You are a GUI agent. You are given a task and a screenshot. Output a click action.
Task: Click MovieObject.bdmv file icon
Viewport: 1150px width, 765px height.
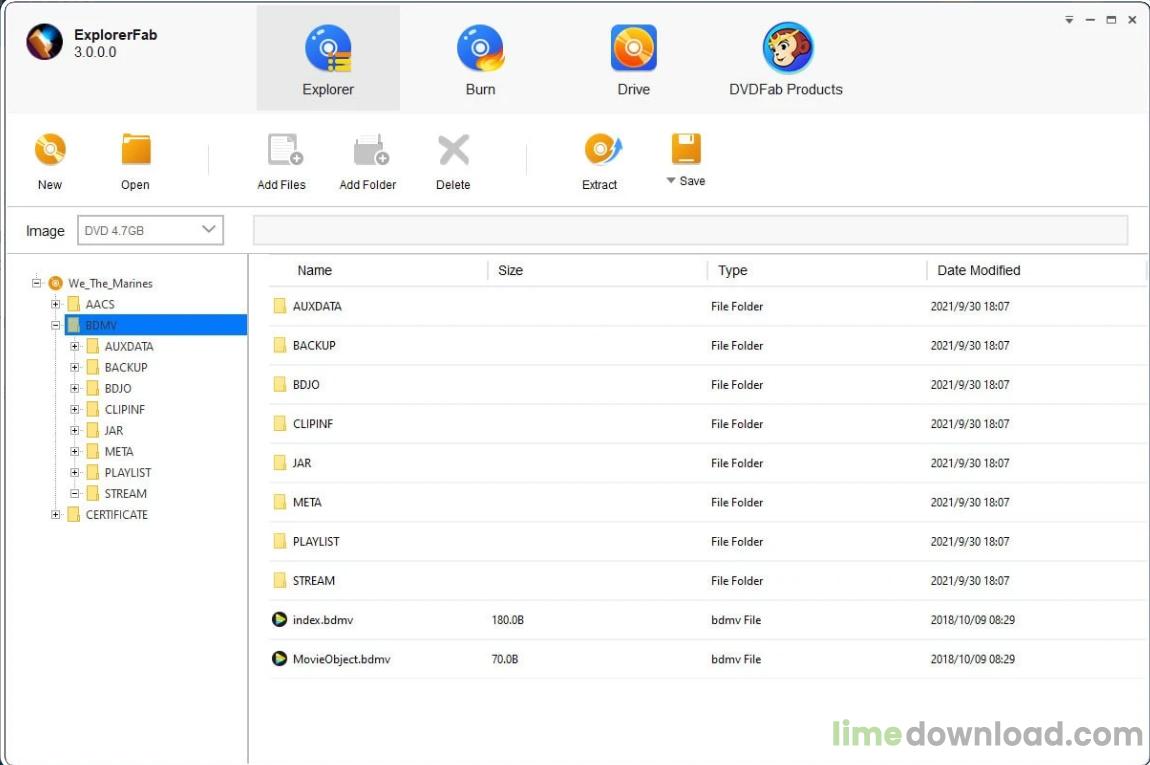click(x=279, y=659)
